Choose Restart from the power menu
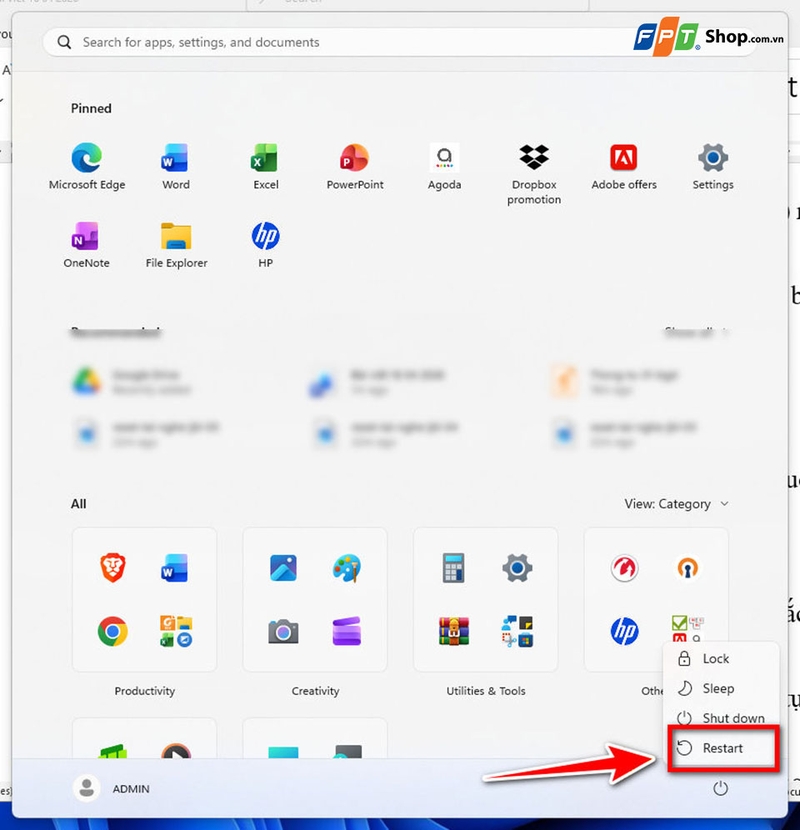800x830 pixels. [x=722, y=748]
